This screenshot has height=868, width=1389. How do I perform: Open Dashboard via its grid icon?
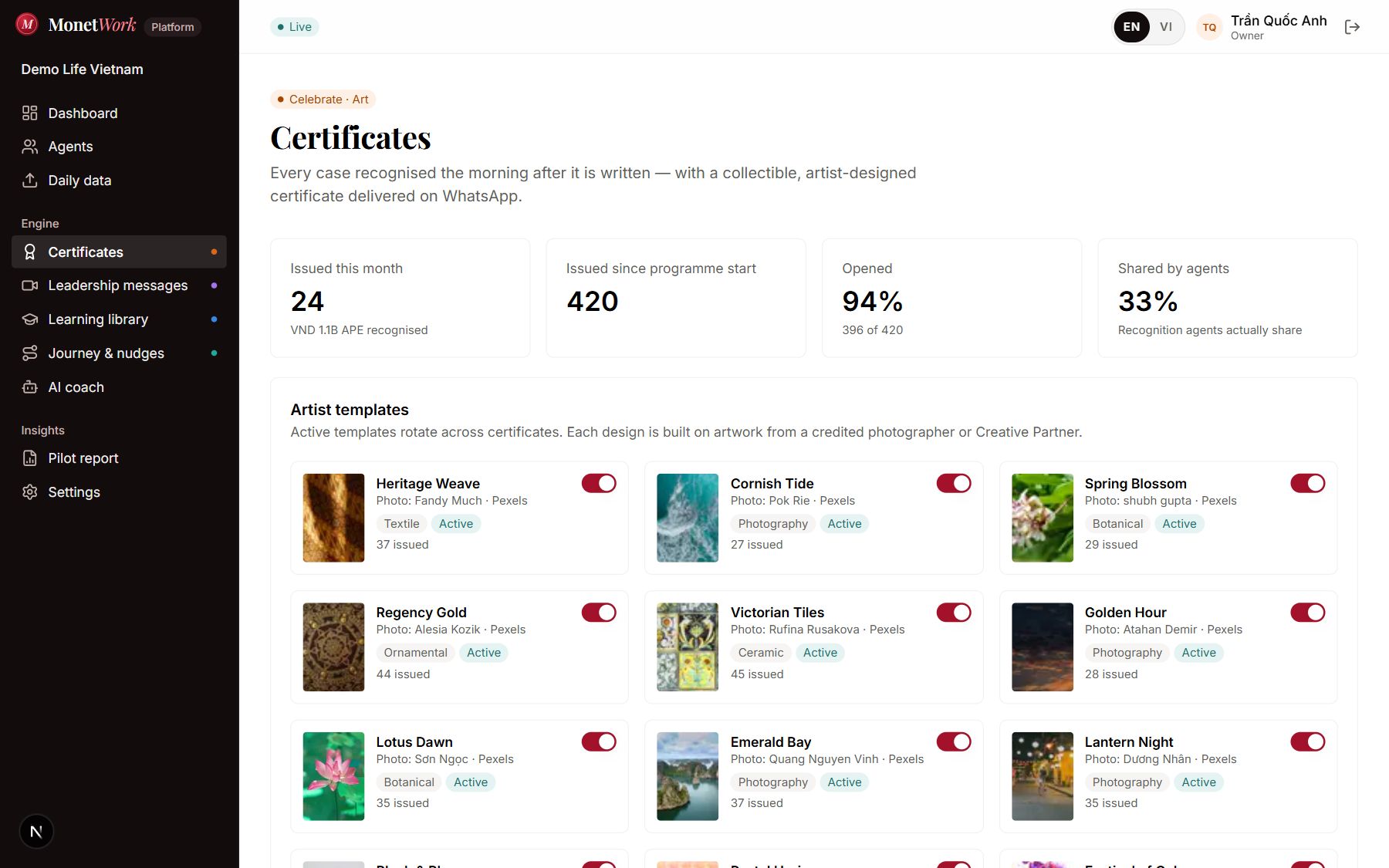click(30, 113)
